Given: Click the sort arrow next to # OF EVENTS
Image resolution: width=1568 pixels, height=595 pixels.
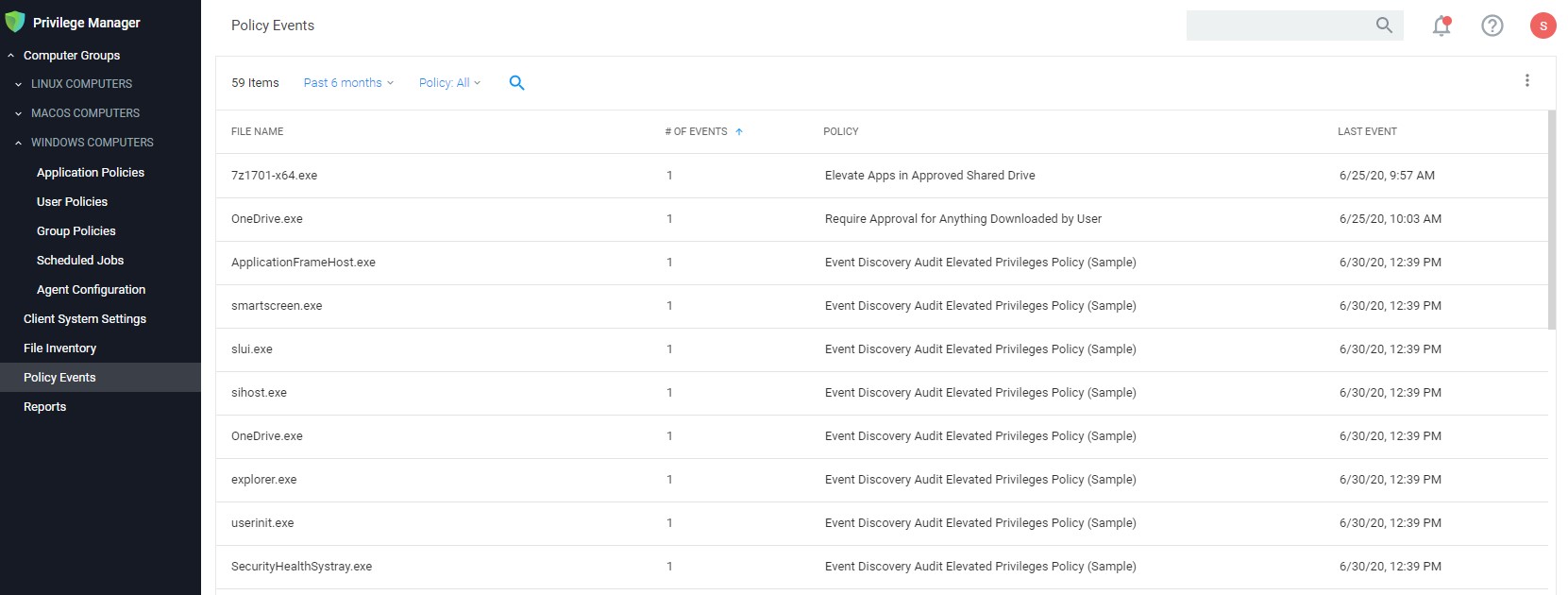Looking at the screenshot, I should 739,132.
